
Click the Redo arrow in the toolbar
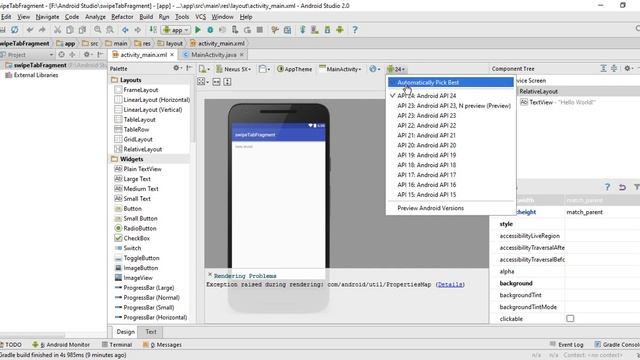click(x=42, y=30)
